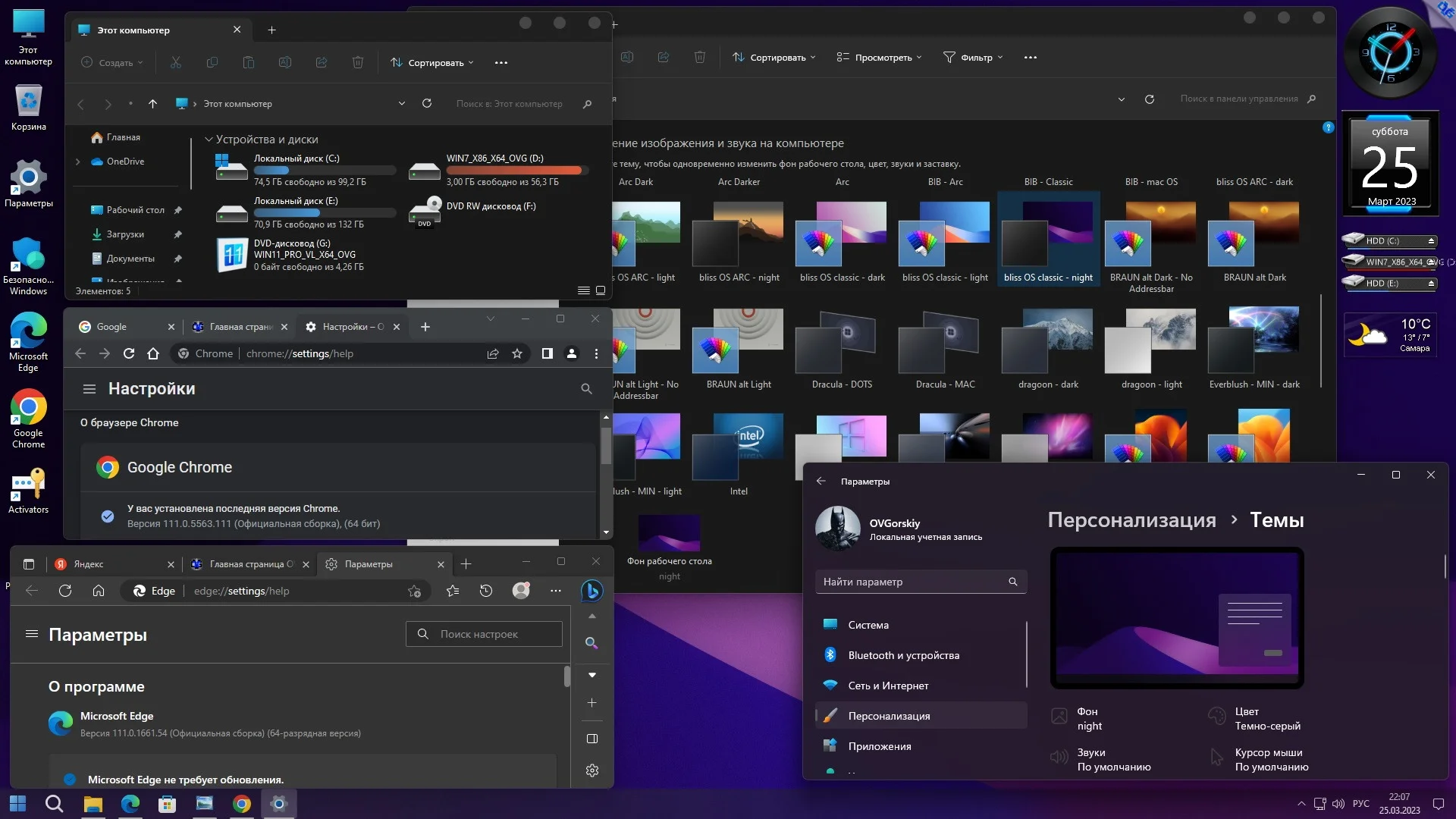The image size is (1456, 819).
Task: Click Bing sidebar button in Edge
Action: [591, 591]
